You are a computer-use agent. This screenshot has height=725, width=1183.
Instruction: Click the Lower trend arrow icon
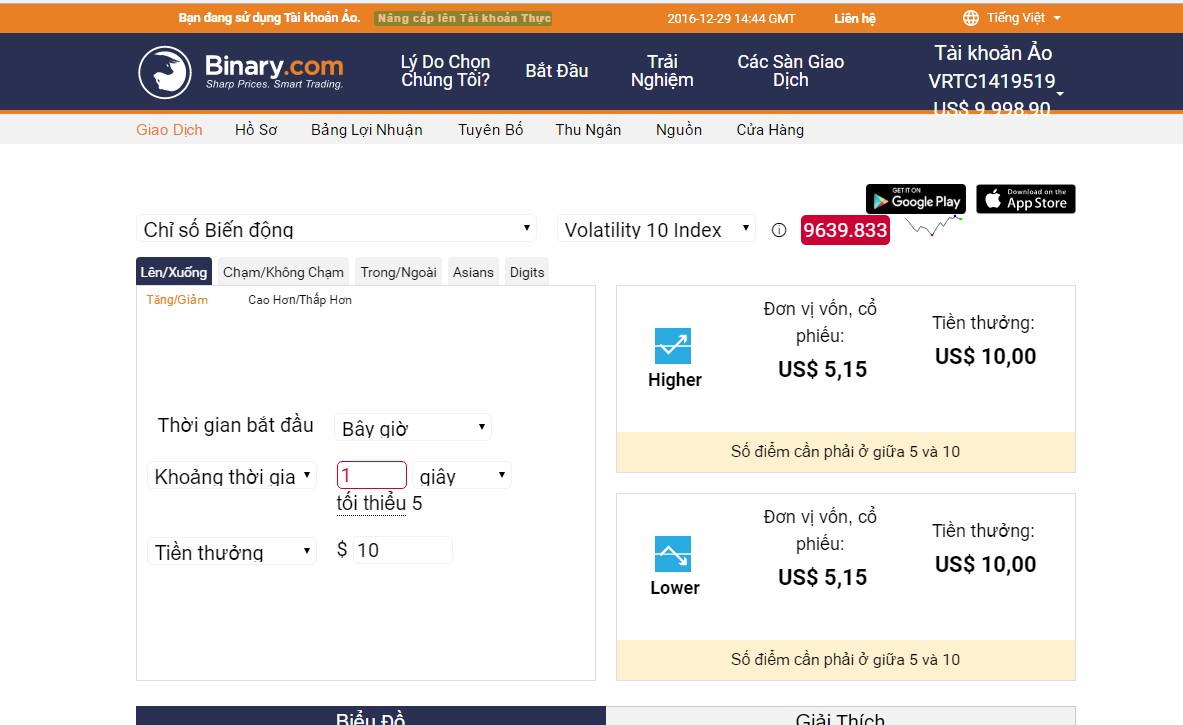(673, 555)
